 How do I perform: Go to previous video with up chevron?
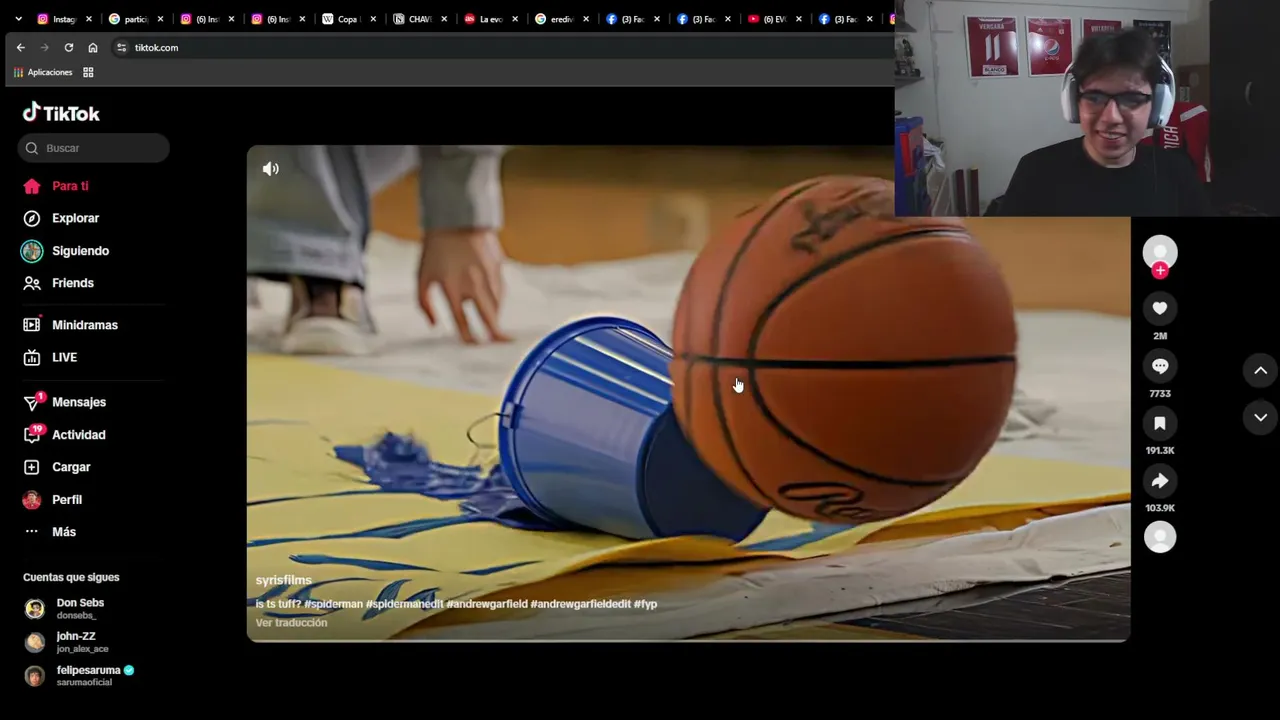coord(1261,370)
